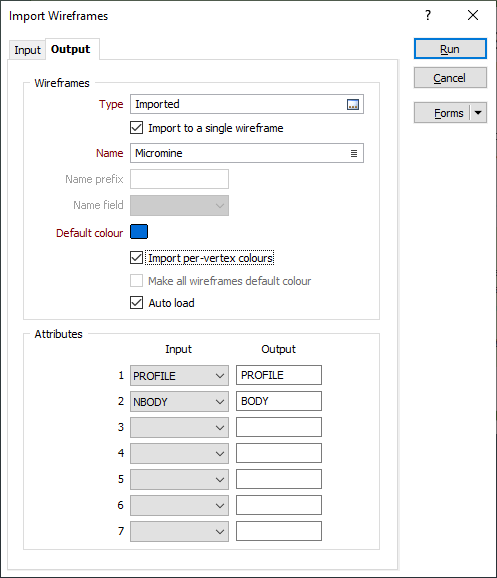Image resolution: width=497 pixels, height=578 pixels.
Task: Click the Name field list icon
Action: pos(354,153)
